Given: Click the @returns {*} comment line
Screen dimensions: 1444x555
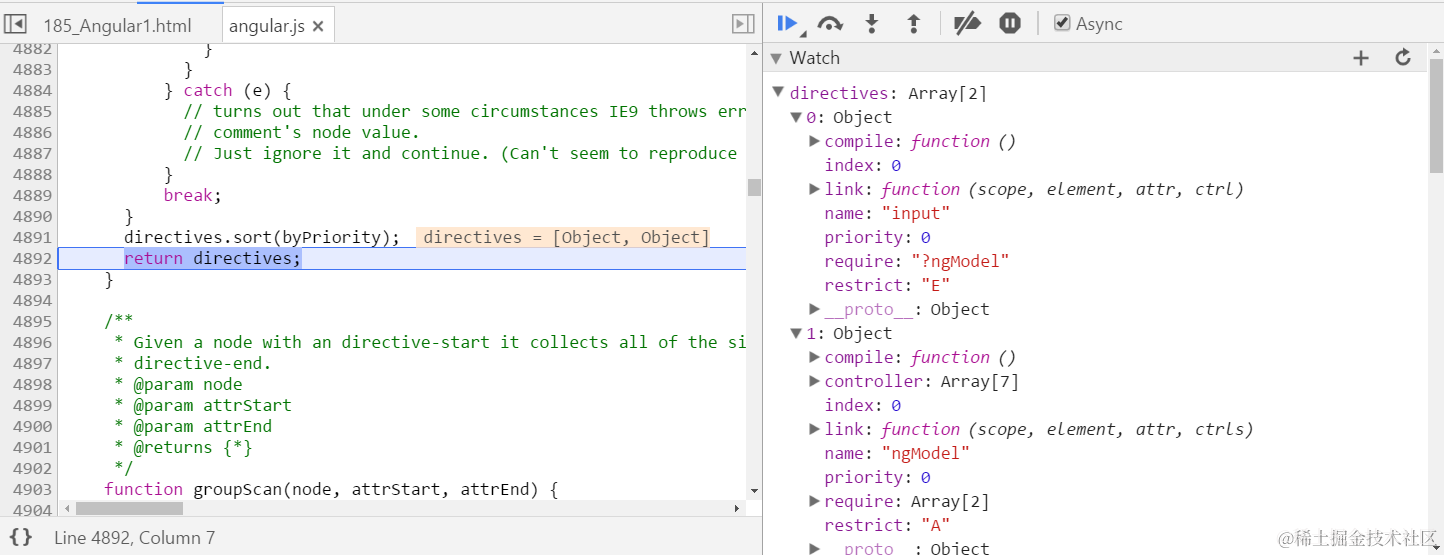Looking at the screenshot, I should [x=183, y=447].
